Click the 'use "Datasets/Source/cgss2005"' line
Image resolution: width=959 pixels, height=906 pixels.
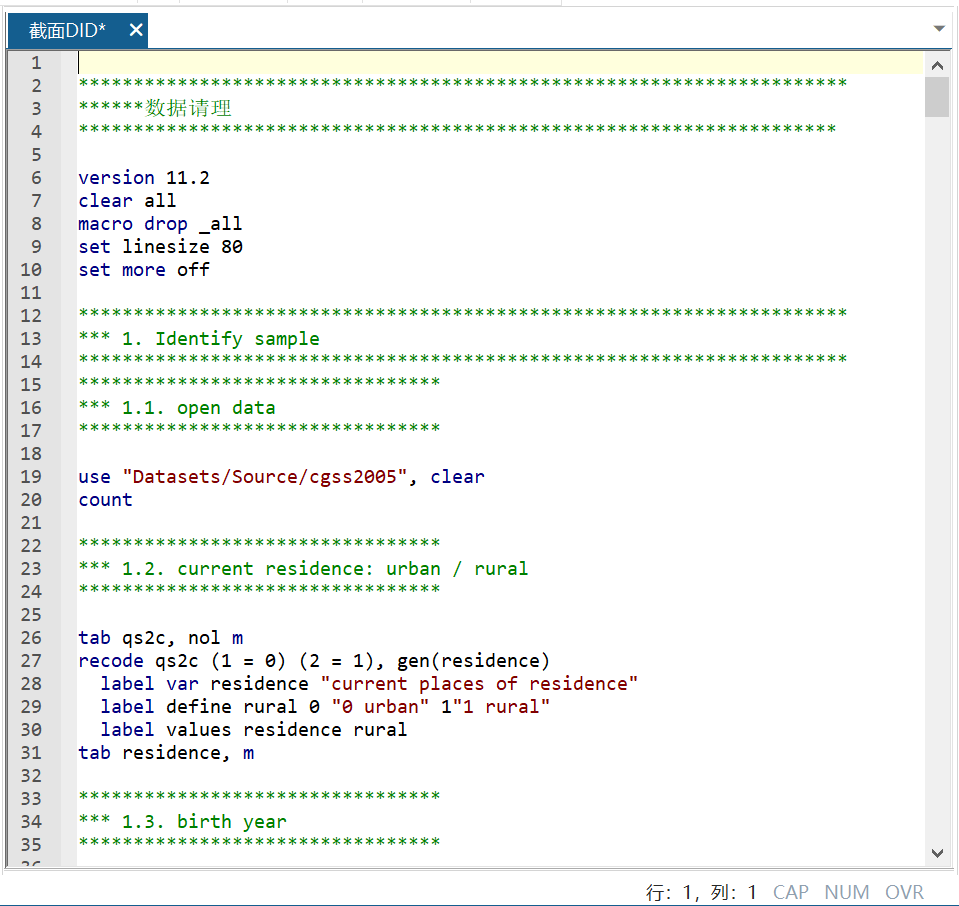coord(281,477)
